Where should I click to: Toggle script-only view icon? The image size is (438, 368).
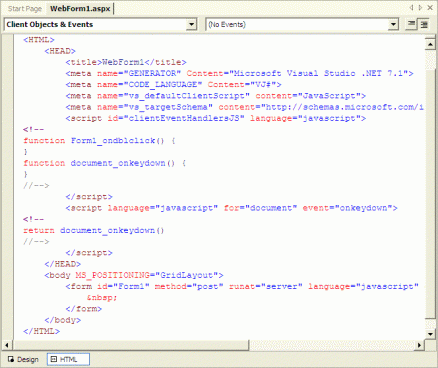click(424, 24)
